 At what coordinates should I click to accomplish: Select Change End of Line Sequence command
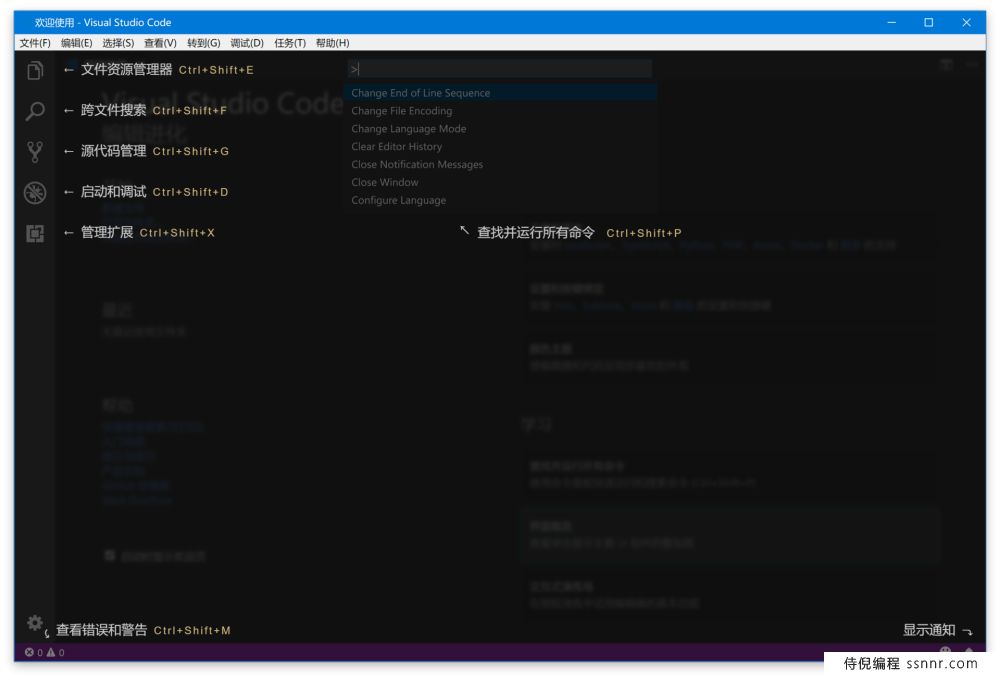(500, 93)
